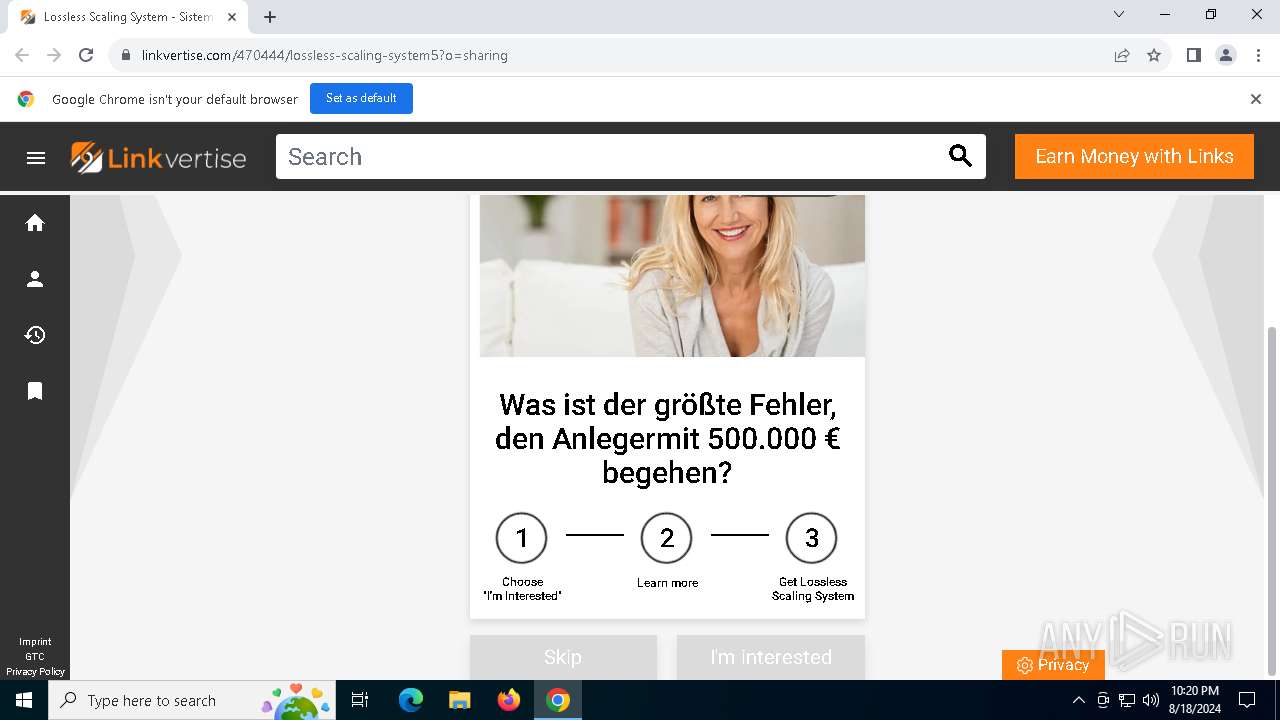Bookmark this tab with star icon

pos(1154,55)
